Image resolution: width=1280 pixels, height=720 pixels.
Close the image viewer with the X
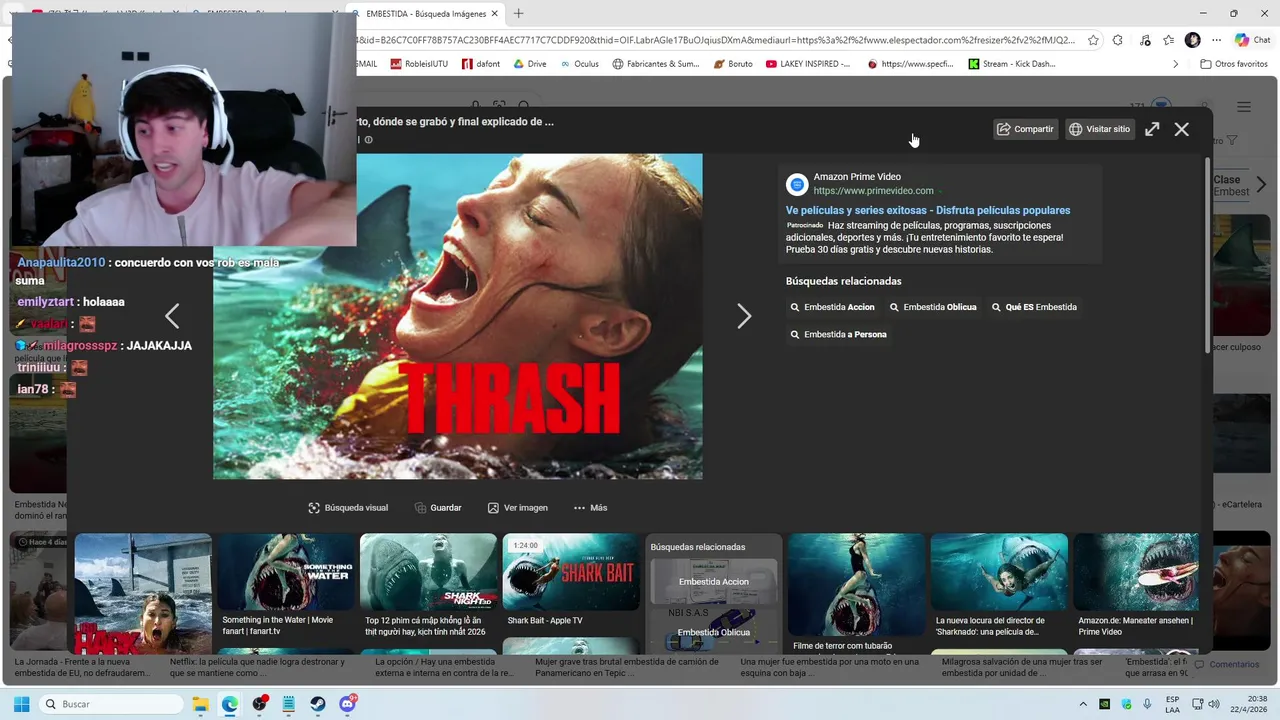(1182, 129)
